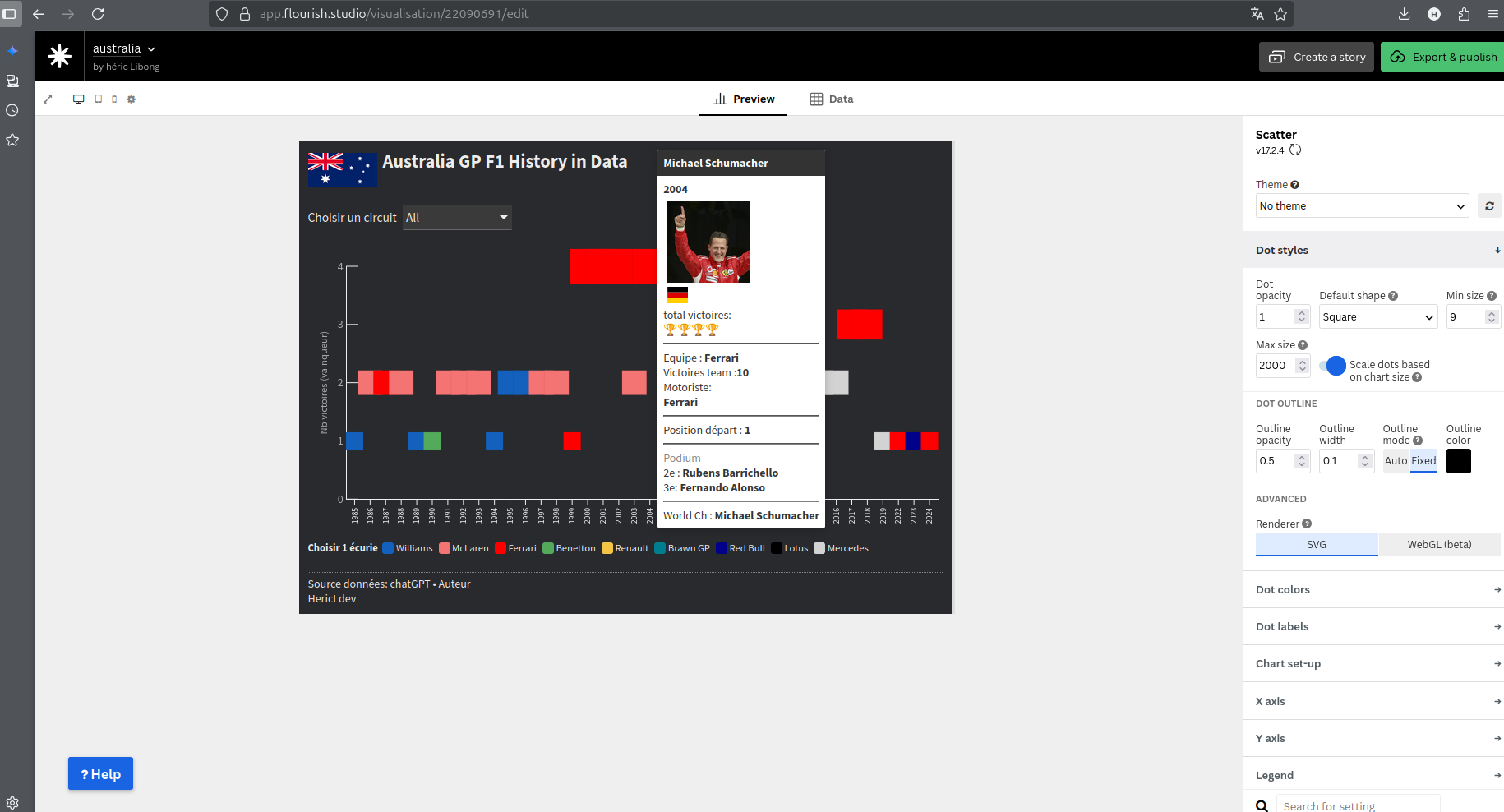
Task: Reload the browser page
Action: pos(98,14)
